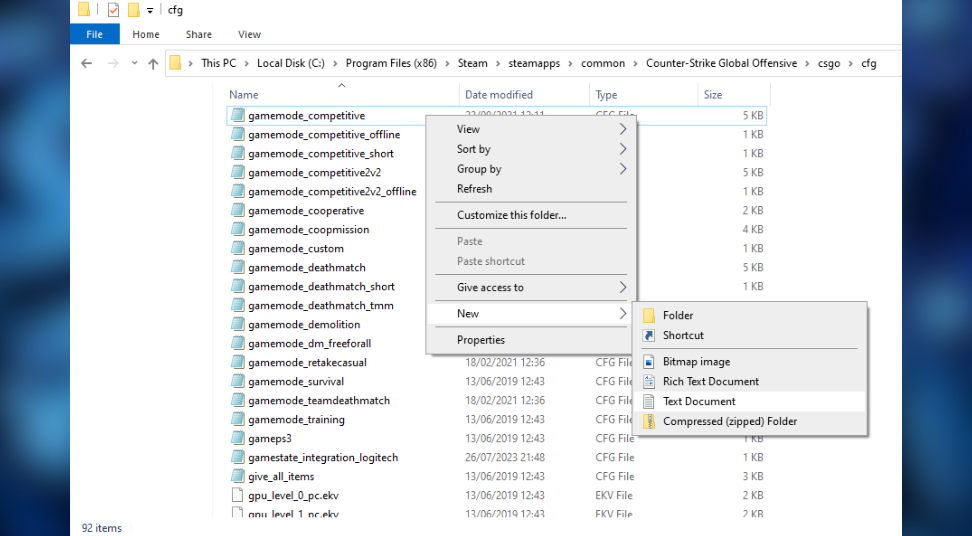The width and height of the screenshot is (972, 536).
Task: Click the Rich Text Document icon
Action: click(648, 381)
